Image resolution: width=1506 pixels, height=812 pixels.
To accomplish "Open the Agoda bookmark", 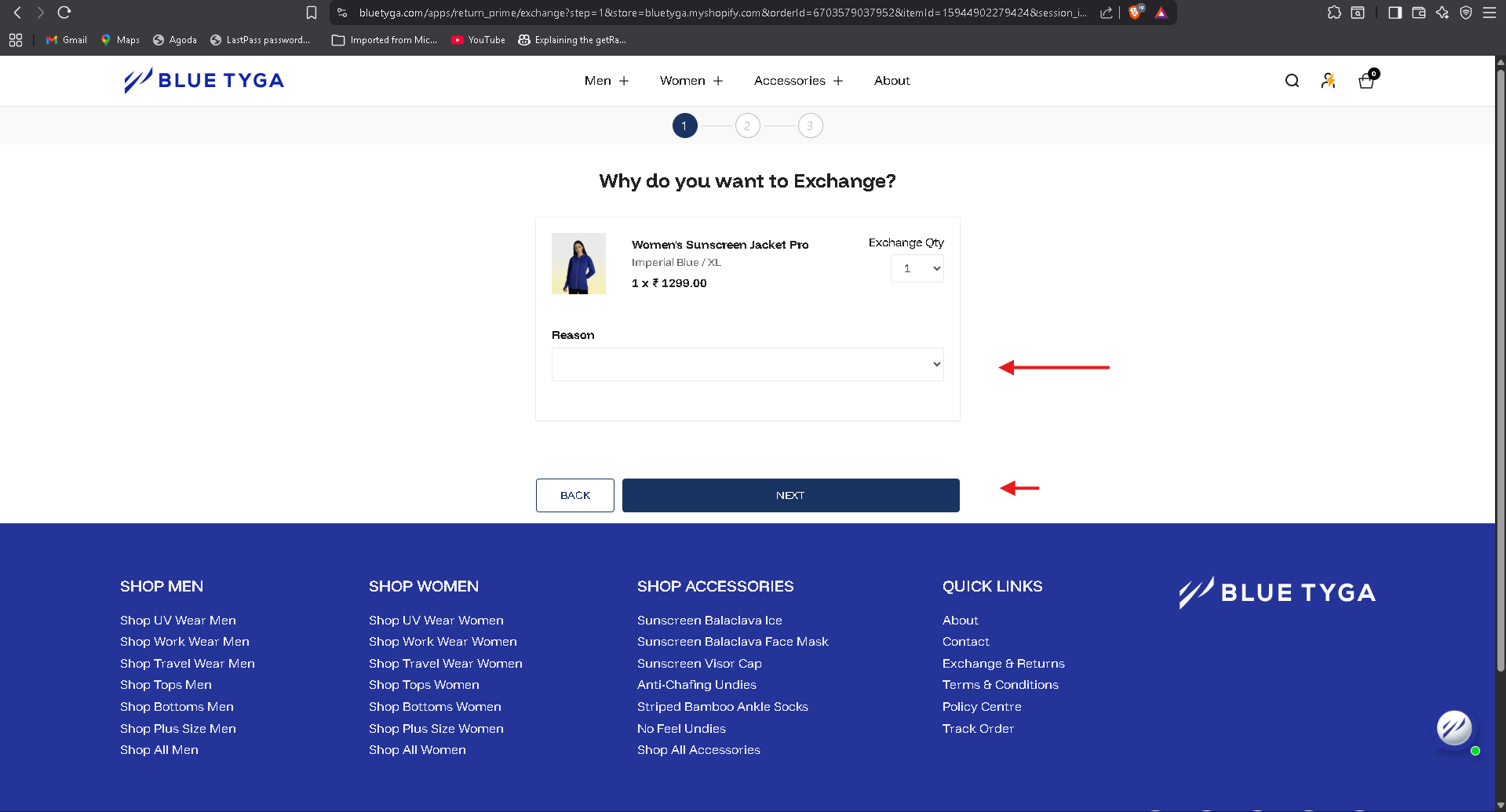I will click(175, 40).
